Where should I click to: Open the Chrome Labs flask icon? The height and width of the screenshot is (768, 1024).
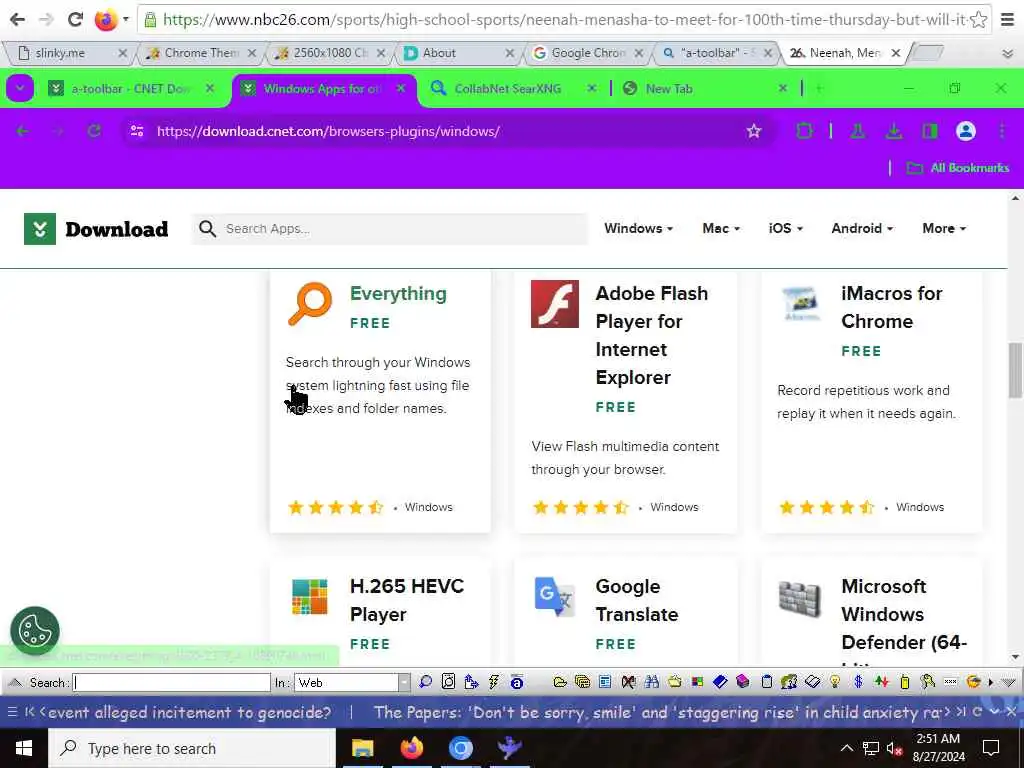coord(858,131)
